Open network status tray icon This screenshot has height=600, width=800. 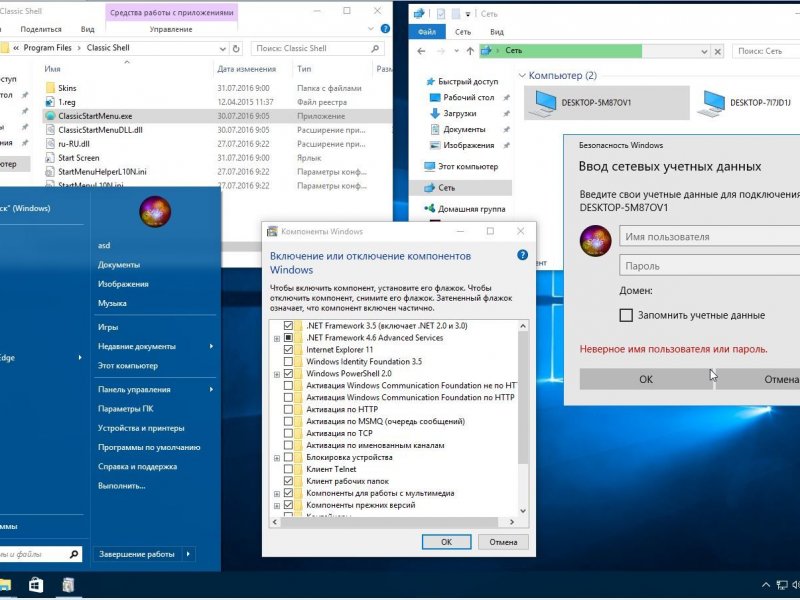click(782, 585)
